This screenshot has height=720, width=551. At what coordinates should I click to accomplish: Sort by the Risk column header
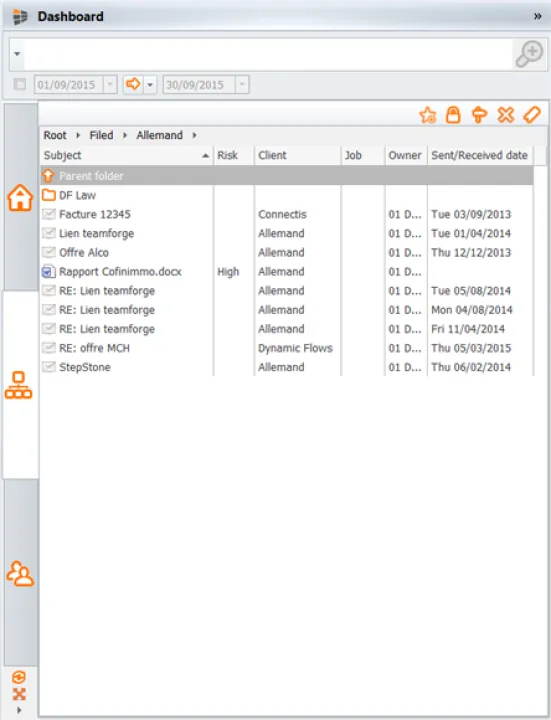pos(234,155)
